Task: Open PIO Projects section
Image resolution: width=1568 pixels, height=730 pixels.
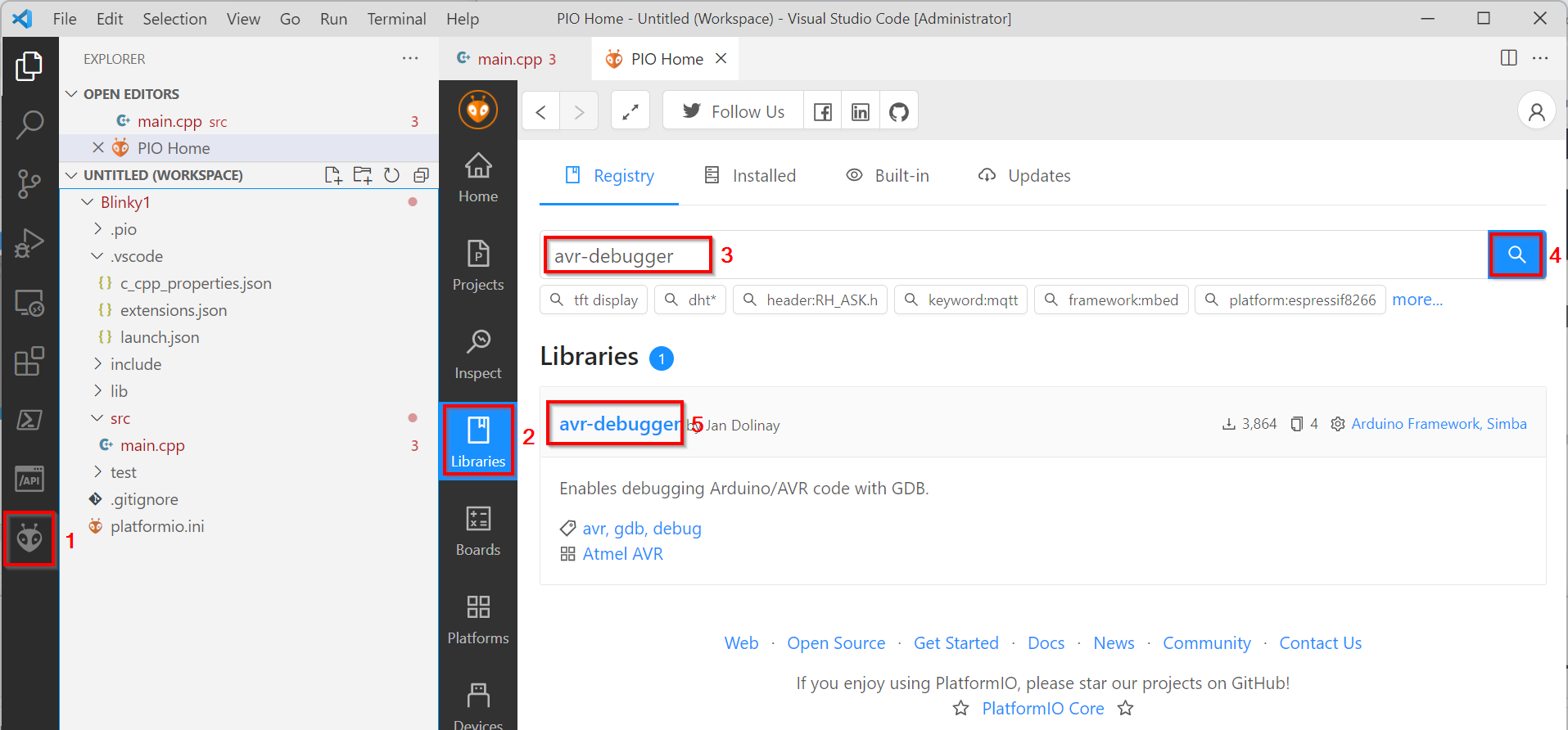Action: tap(478, 266)
